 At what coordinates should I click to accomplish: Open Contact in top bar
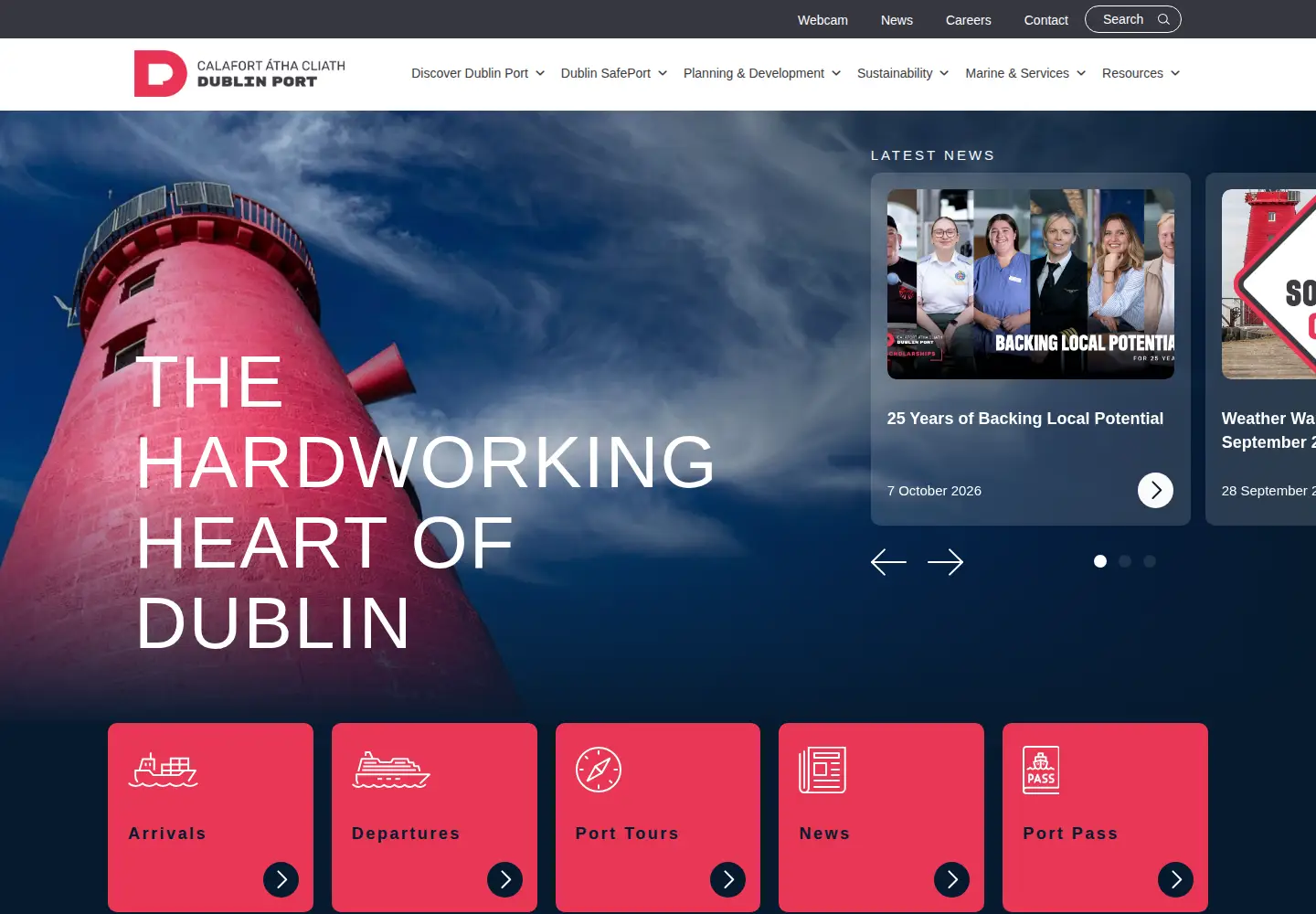tap(1045, 20)
